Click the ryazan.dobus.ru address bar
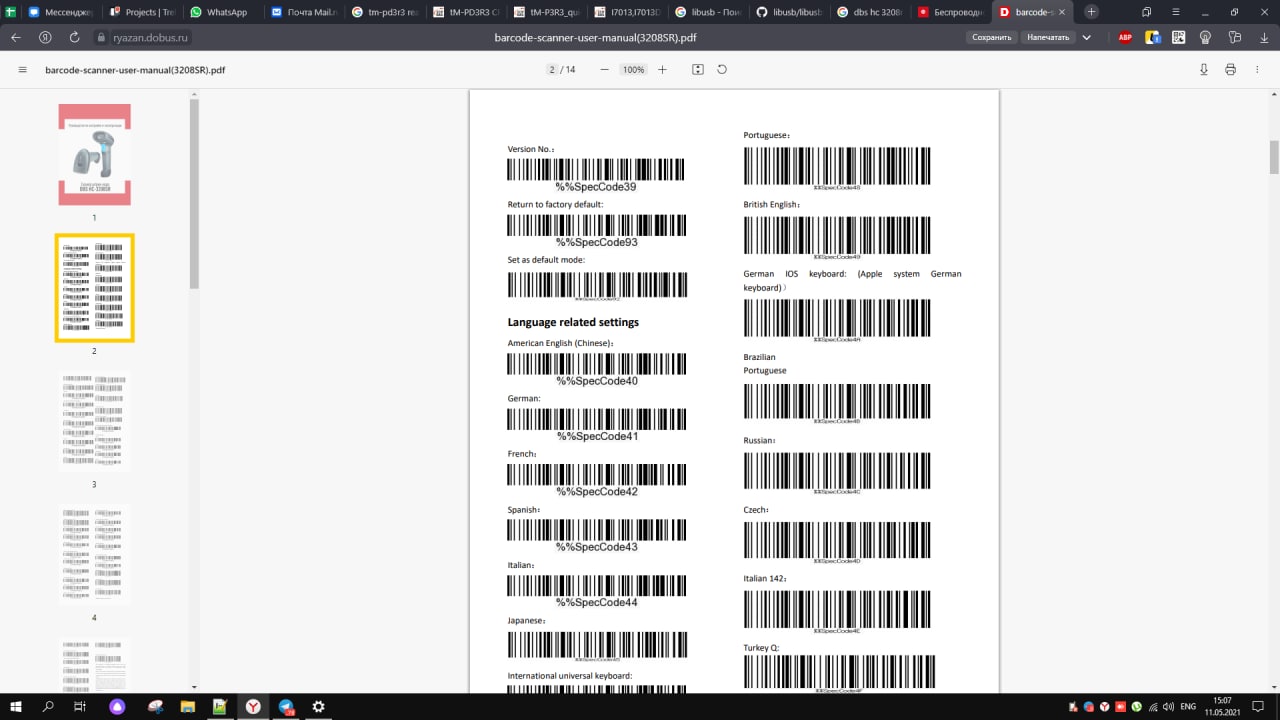 pos(151,37)
